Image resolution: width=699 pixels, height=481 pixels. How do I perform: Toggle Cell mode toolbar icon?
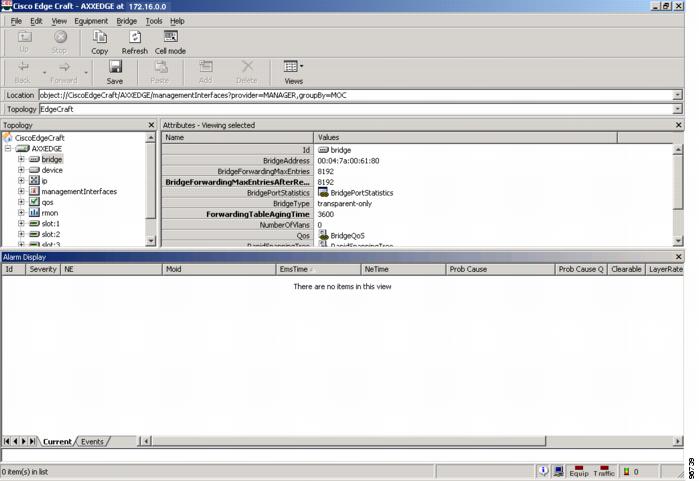170,37
